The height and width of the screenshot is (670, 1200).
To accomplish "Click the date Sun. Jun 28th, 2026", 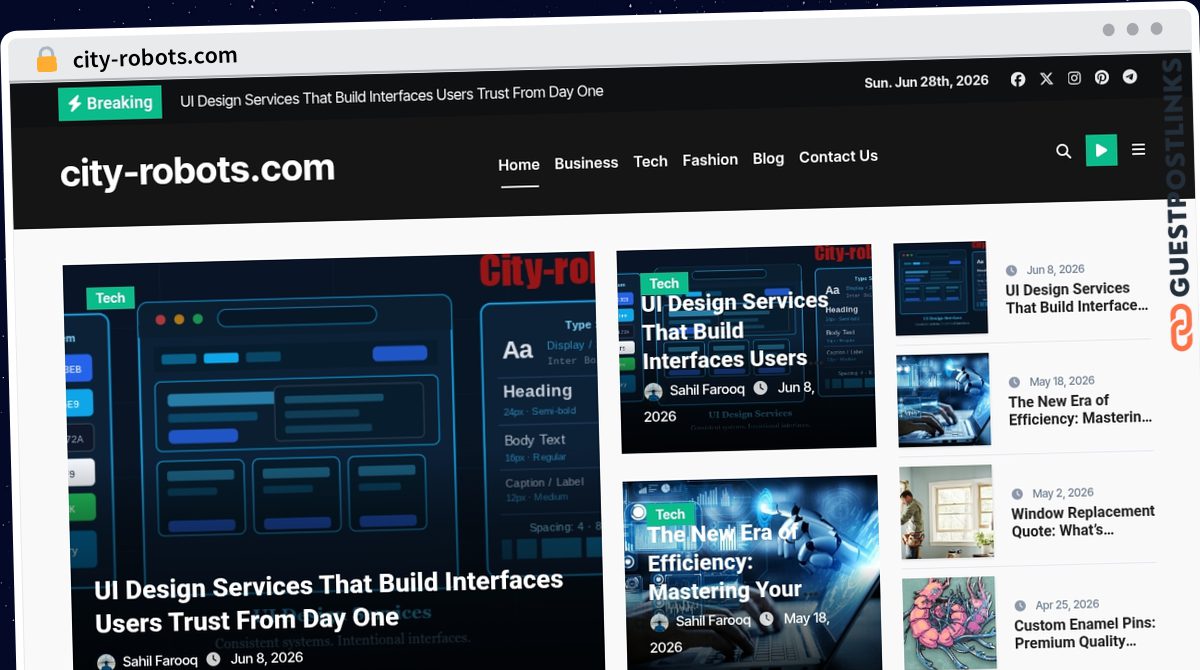I will [x=926, y=82].
